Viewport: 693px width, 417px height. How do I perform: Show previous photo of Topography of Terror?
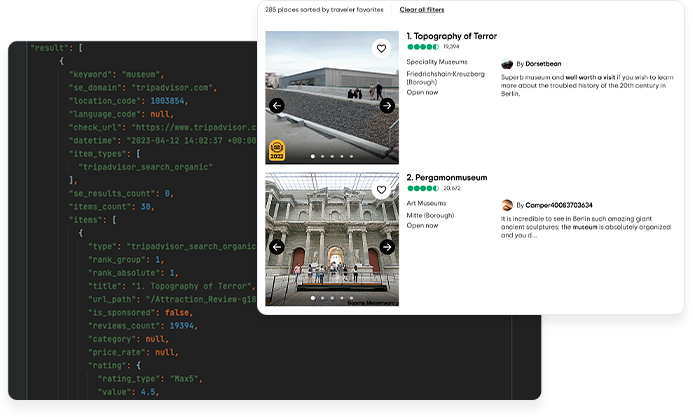point(277,106)
